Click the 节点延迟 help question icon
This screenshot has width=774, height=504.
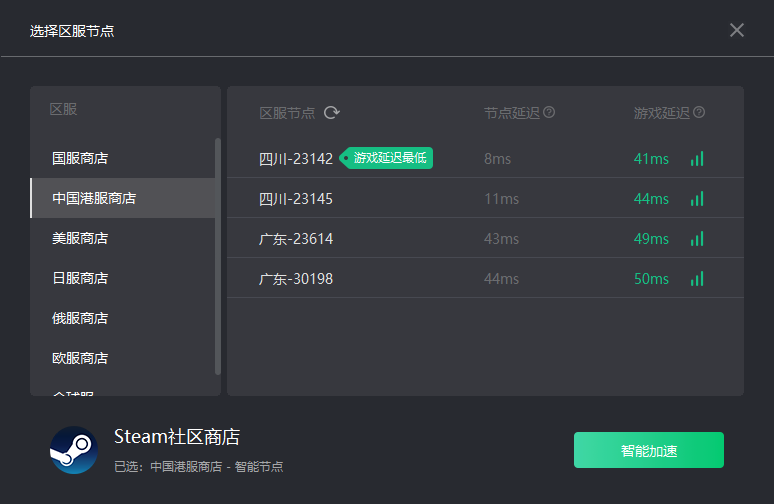coord(549,112)
